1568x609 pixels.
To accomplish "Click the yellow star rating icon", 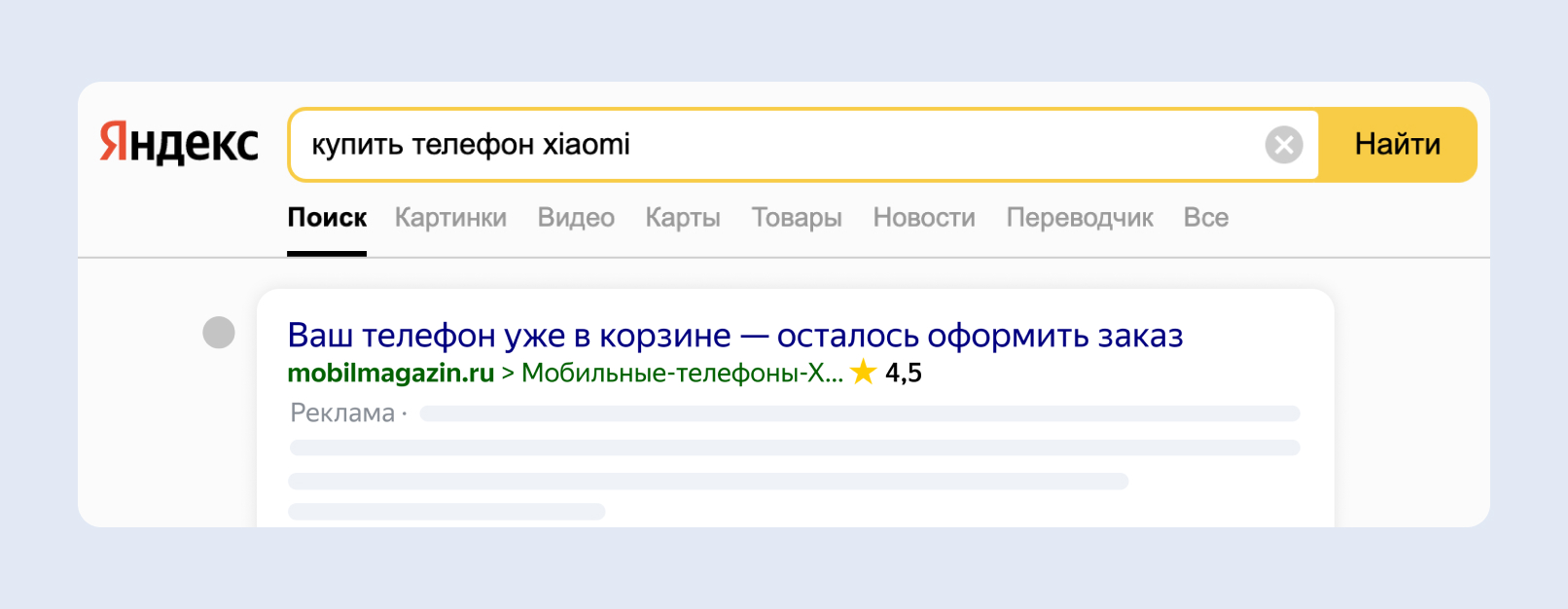I will (863, 372).
